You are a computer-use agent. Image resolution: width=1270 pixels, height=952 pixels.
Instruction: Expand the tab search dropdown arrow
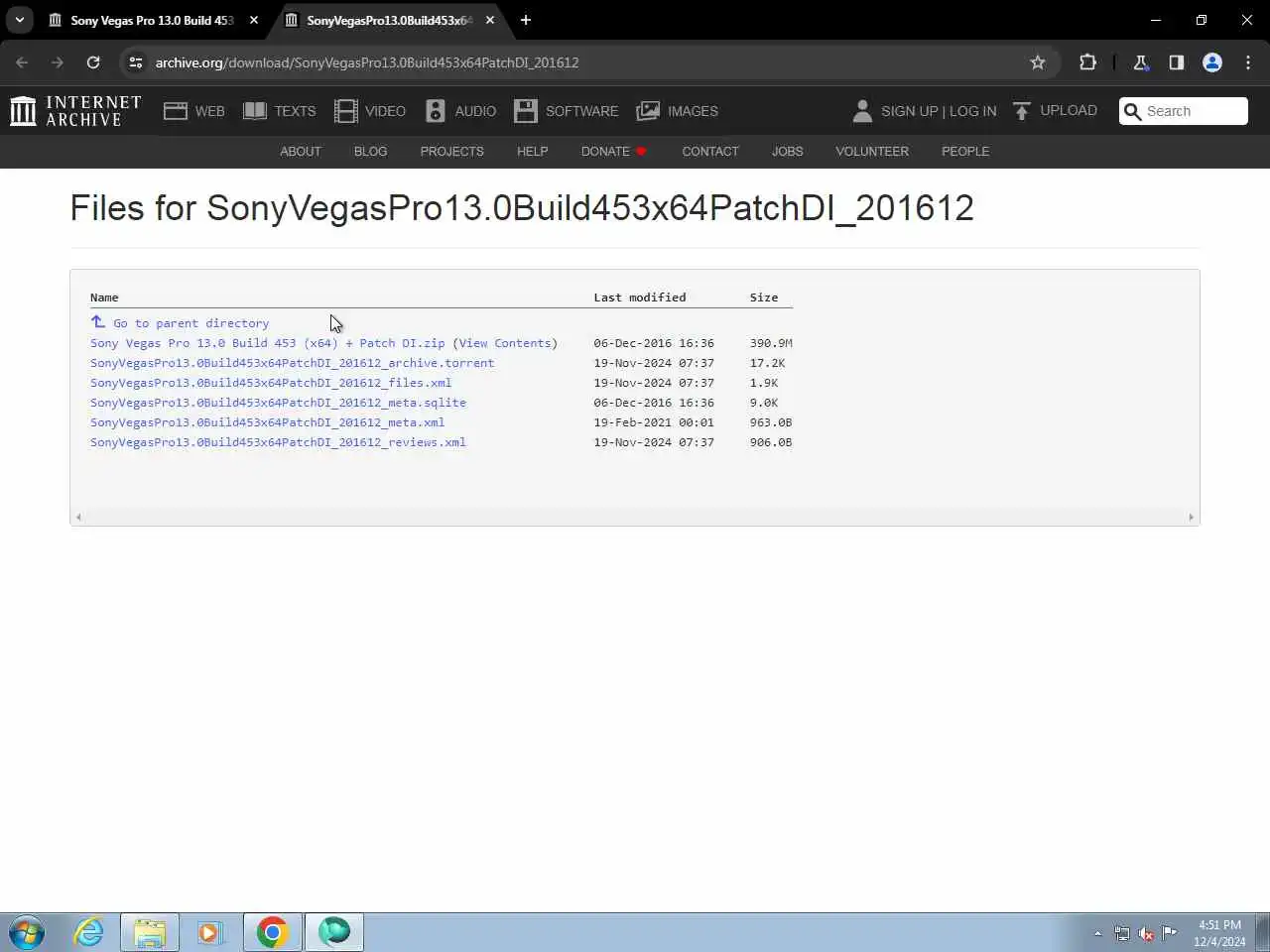coord(20,20)
